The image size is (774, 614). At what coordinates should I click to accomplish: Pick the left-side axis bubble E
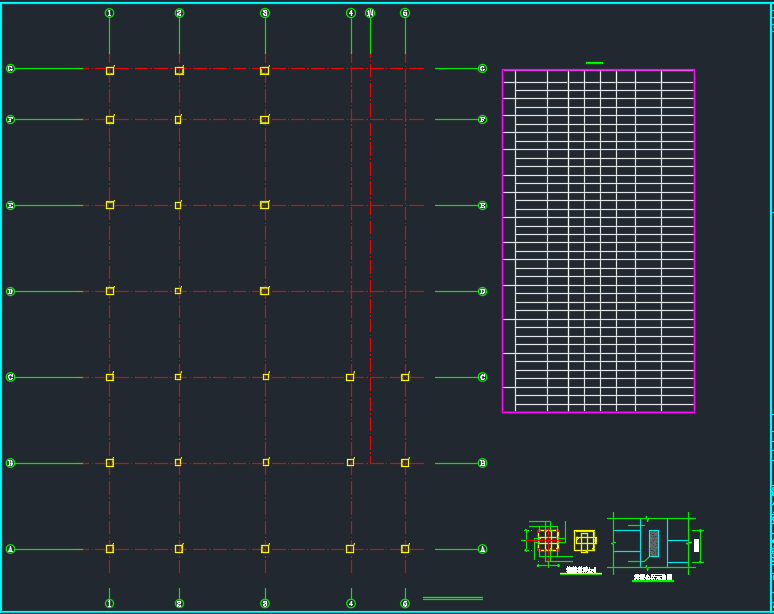pyautogui.click(x=10, y=205)
